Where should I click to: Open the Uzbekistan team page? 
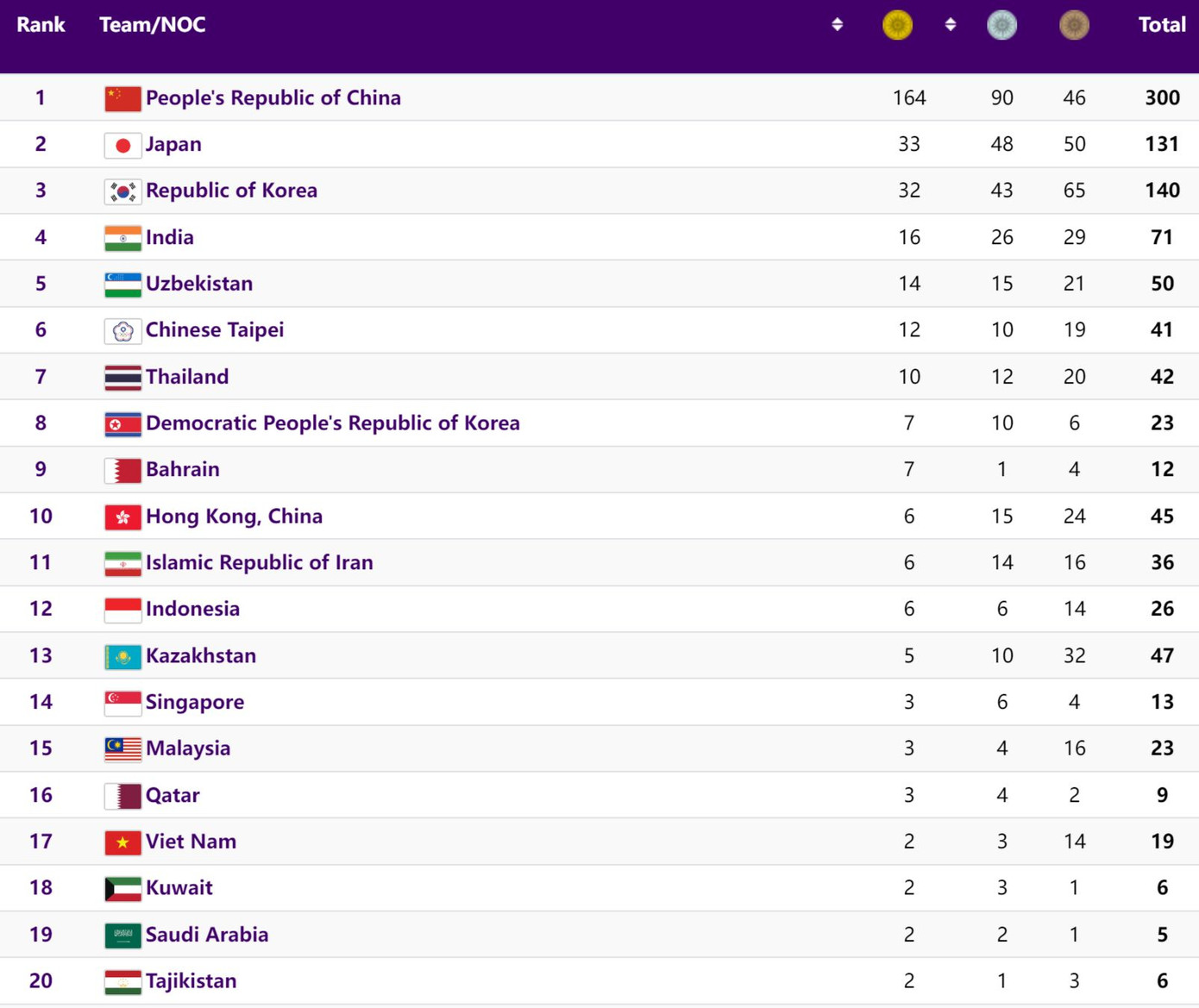coord(198,284)
